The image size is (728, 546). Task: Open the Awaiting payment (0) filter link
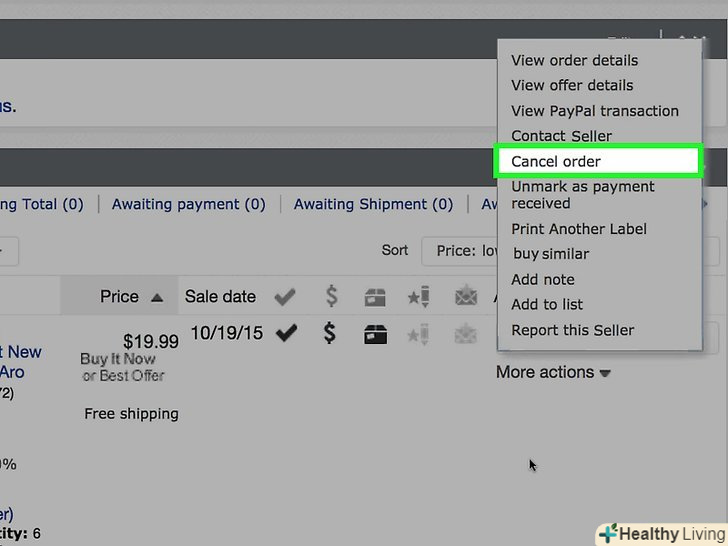pos(188,204)
